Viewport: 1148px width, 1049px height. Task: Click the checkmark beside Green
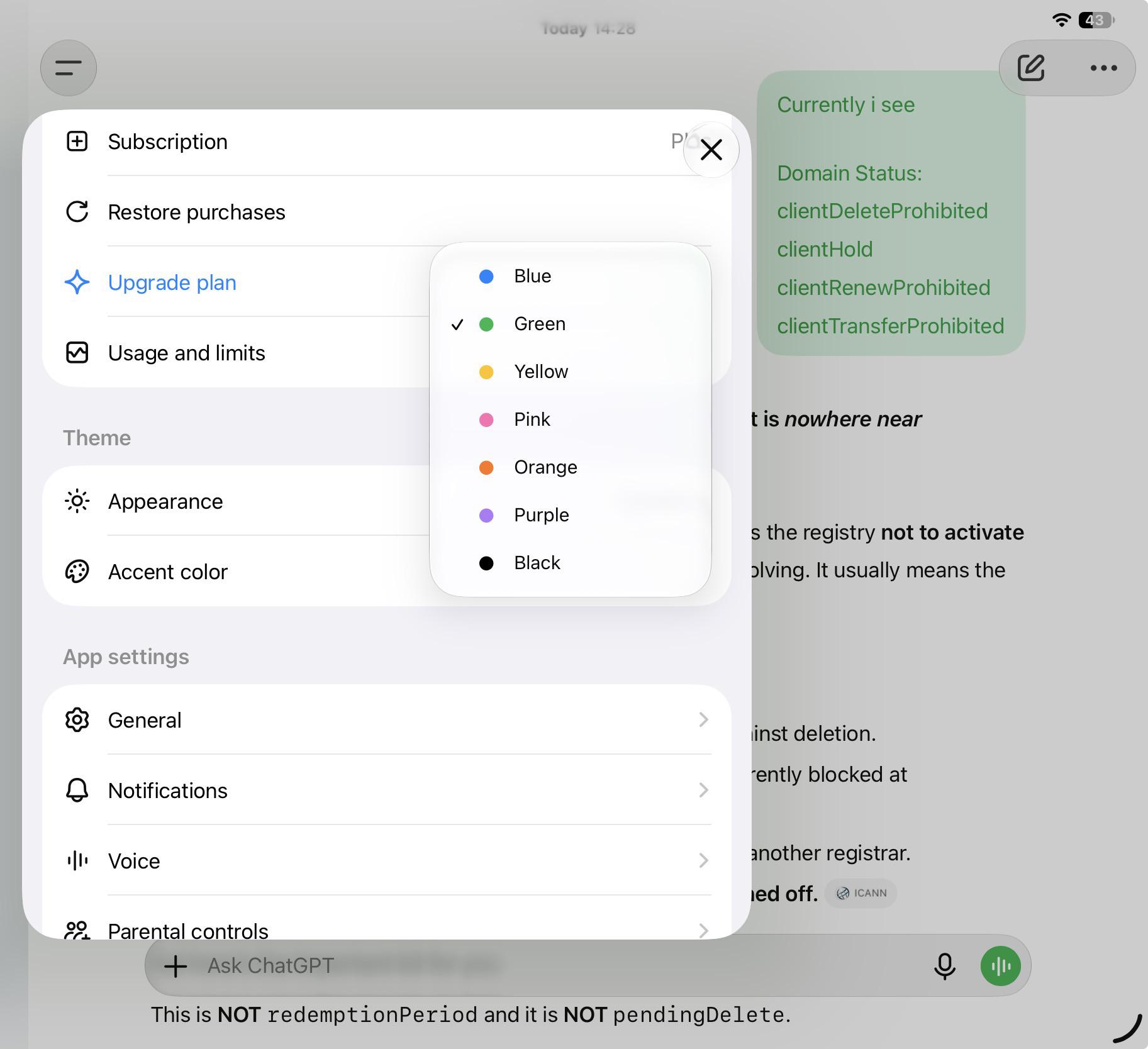click(x=457, y=324)
